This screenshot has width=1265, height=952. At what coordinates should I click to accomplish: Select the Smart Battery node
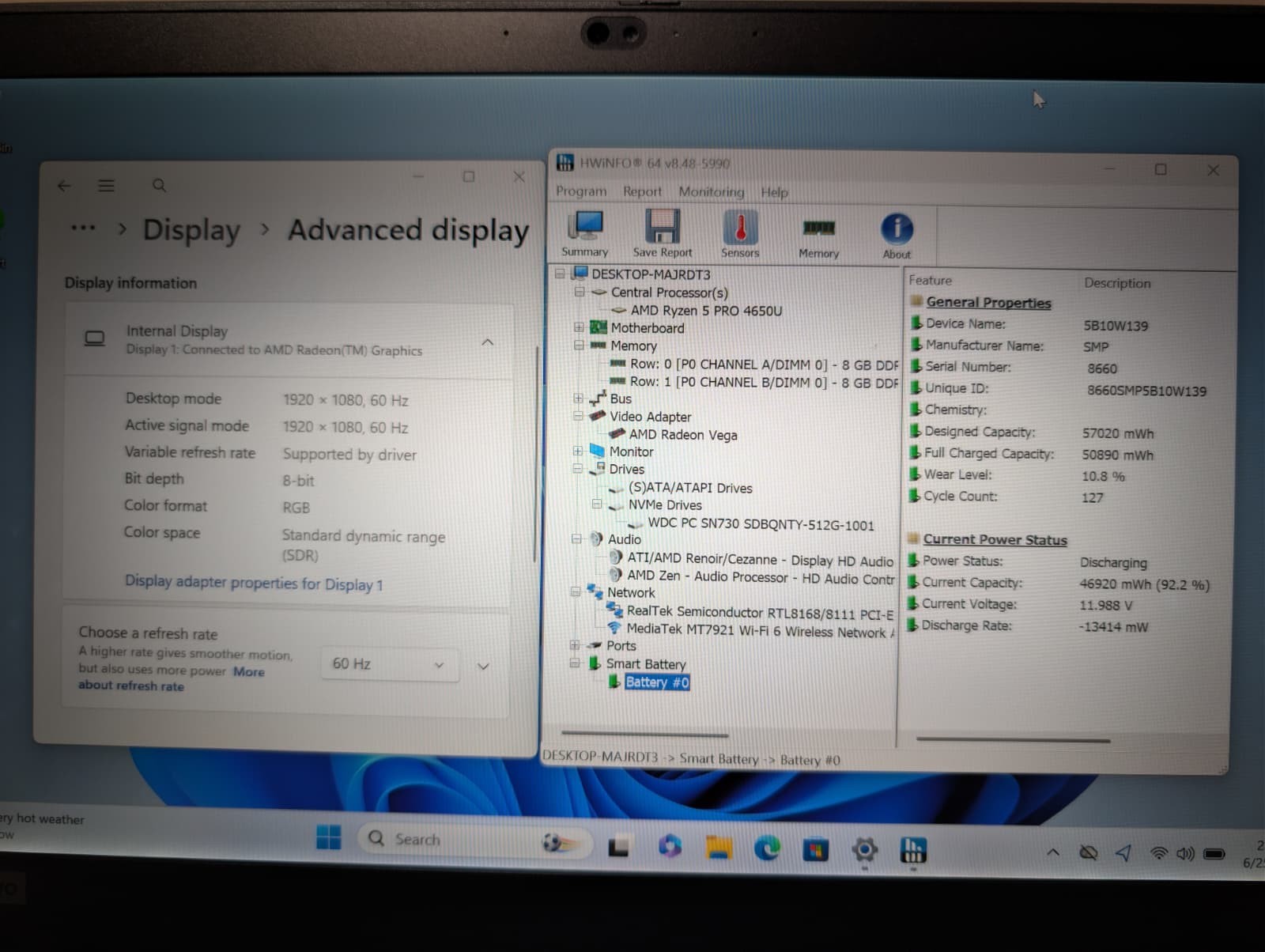tap(646, 664)
